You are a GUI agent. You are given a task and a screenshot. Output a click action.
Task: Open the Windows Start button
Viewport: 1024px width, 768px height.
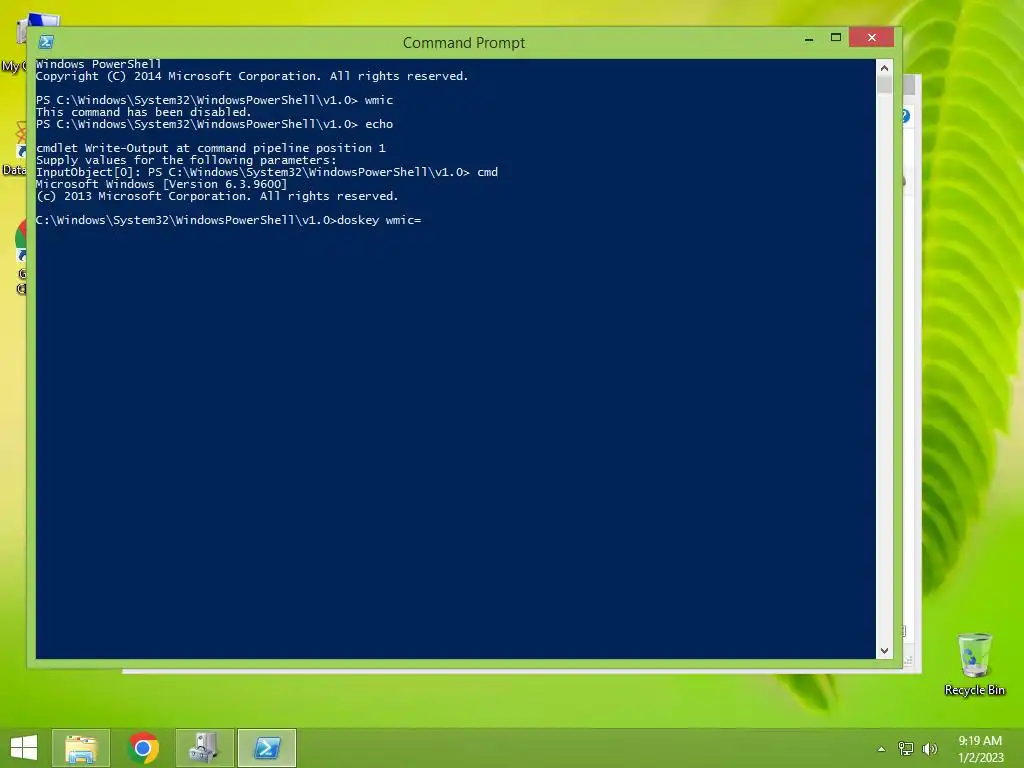24,748
